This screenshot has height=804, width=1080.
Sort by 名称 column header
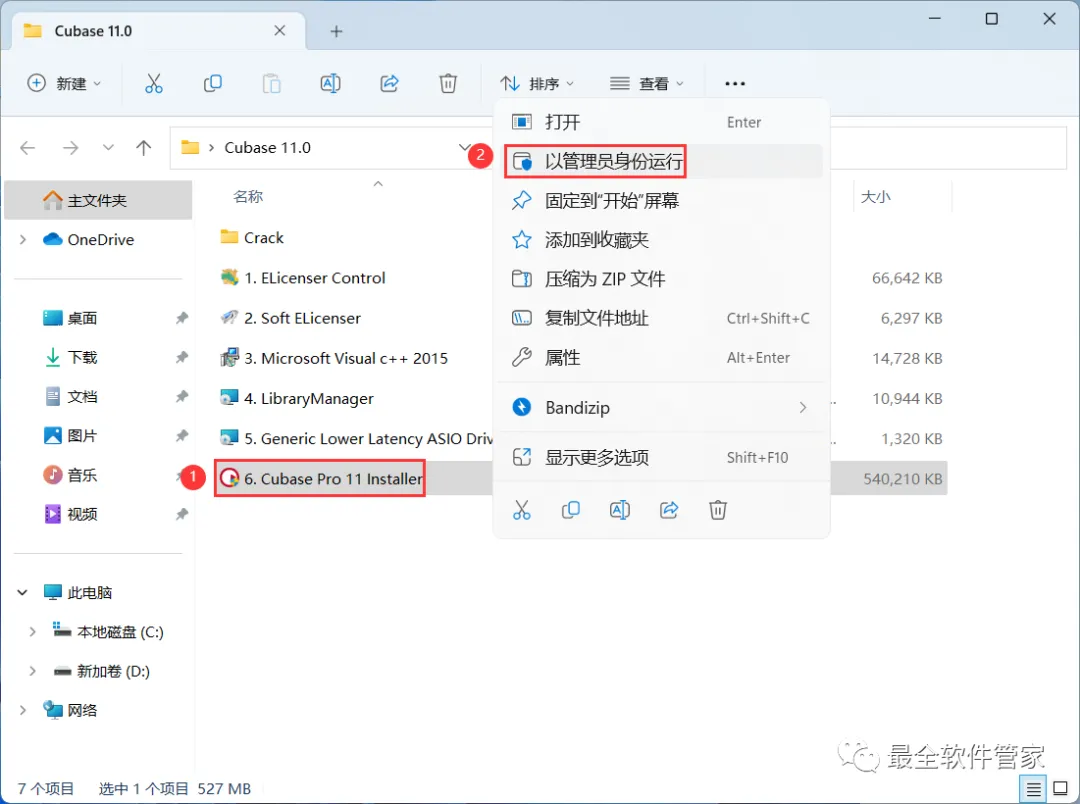(x=249, y=196)
